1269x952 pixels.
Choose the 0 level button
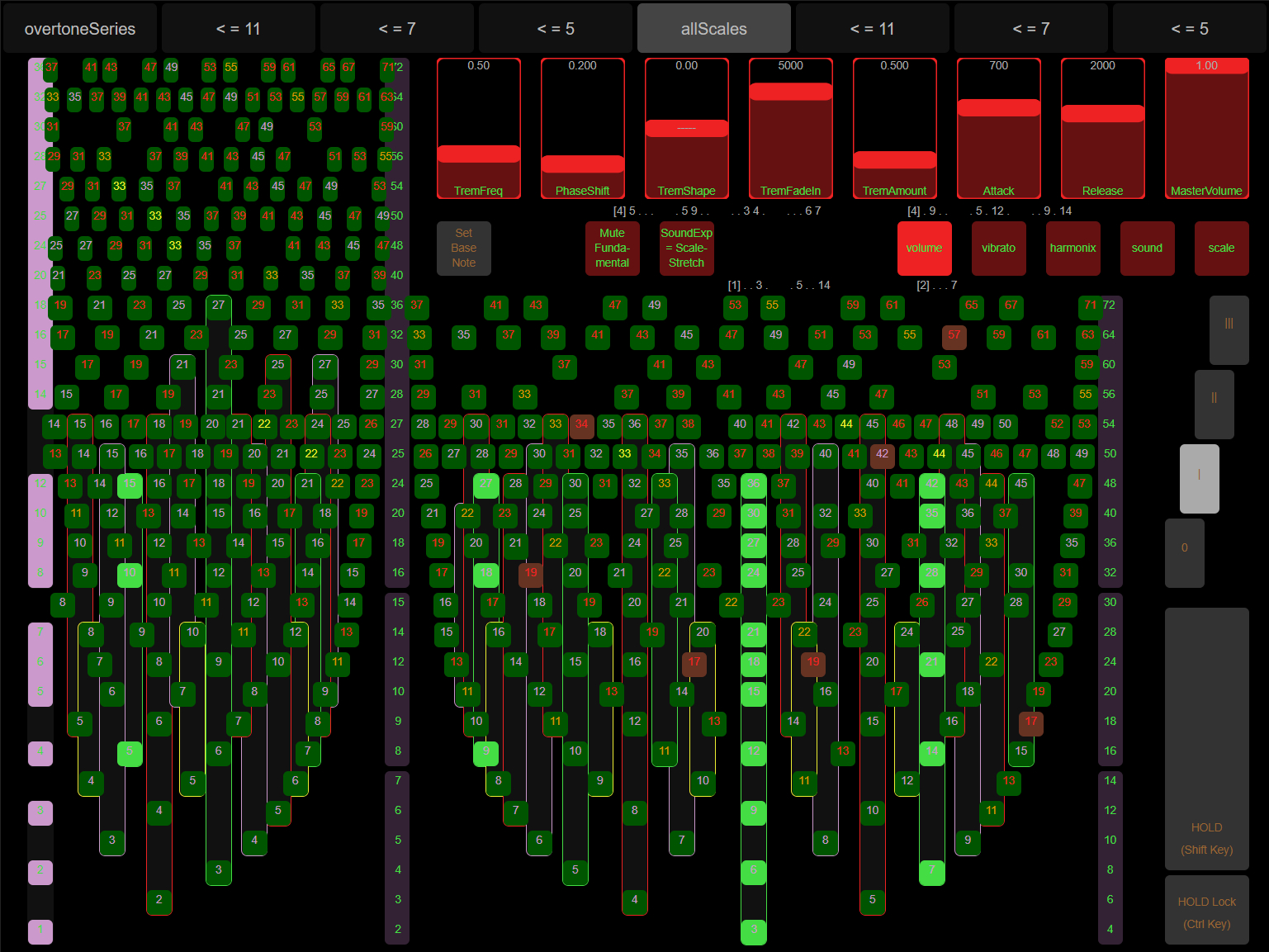[x=1185, y=553]
